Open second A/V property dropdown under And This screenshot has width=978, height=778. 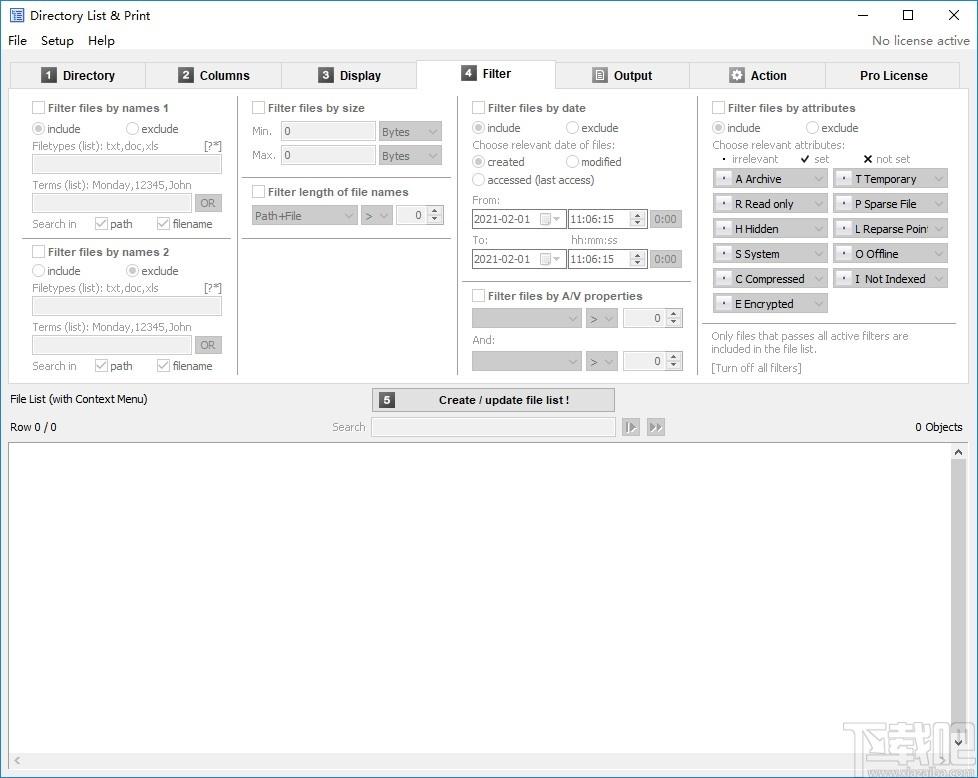coord(526,361)
